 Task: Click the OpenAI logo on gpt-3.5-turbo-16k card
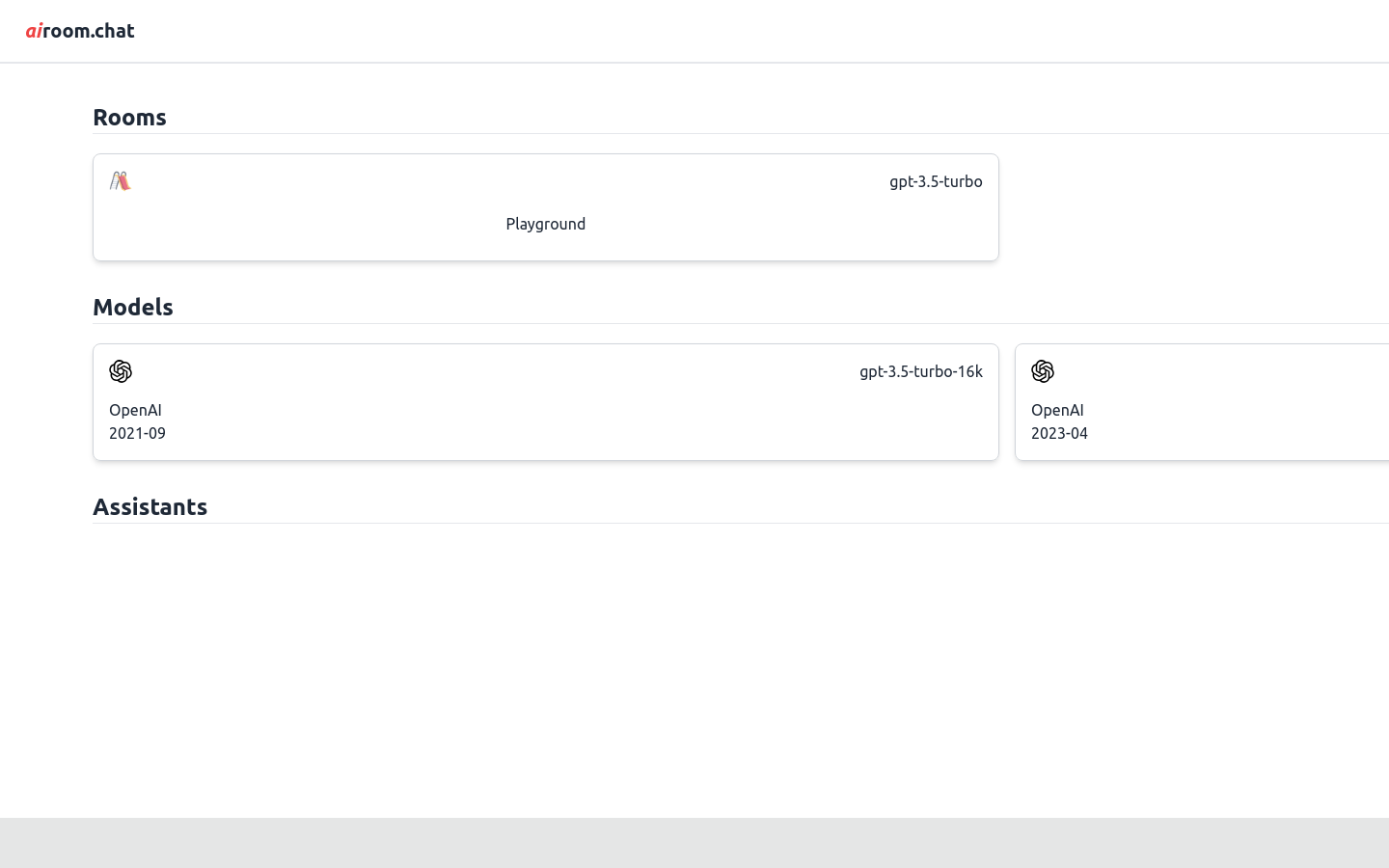click(121, 371)
